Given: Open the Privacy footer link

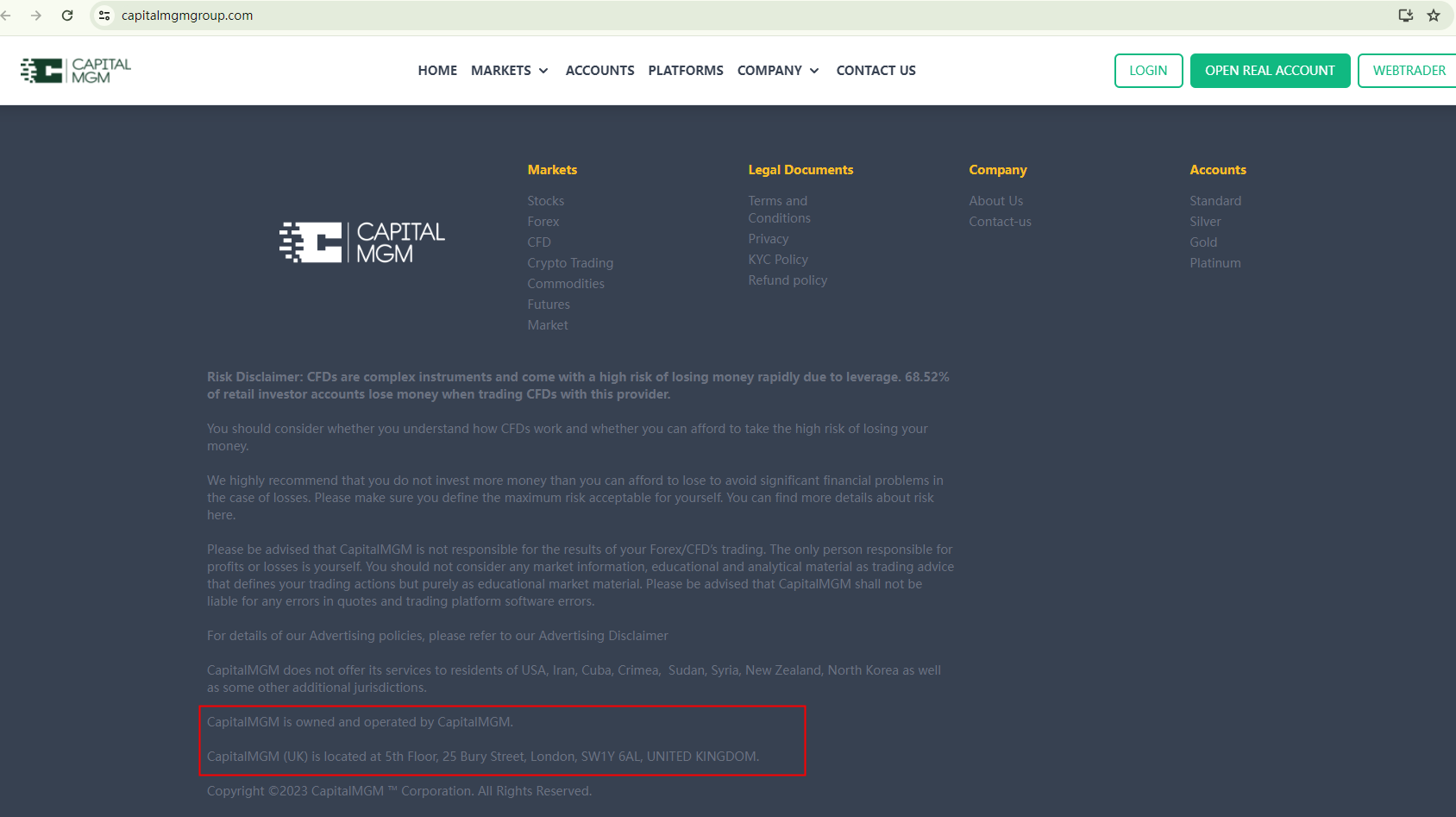Looking at the screenshot, I should pos(769,239).
